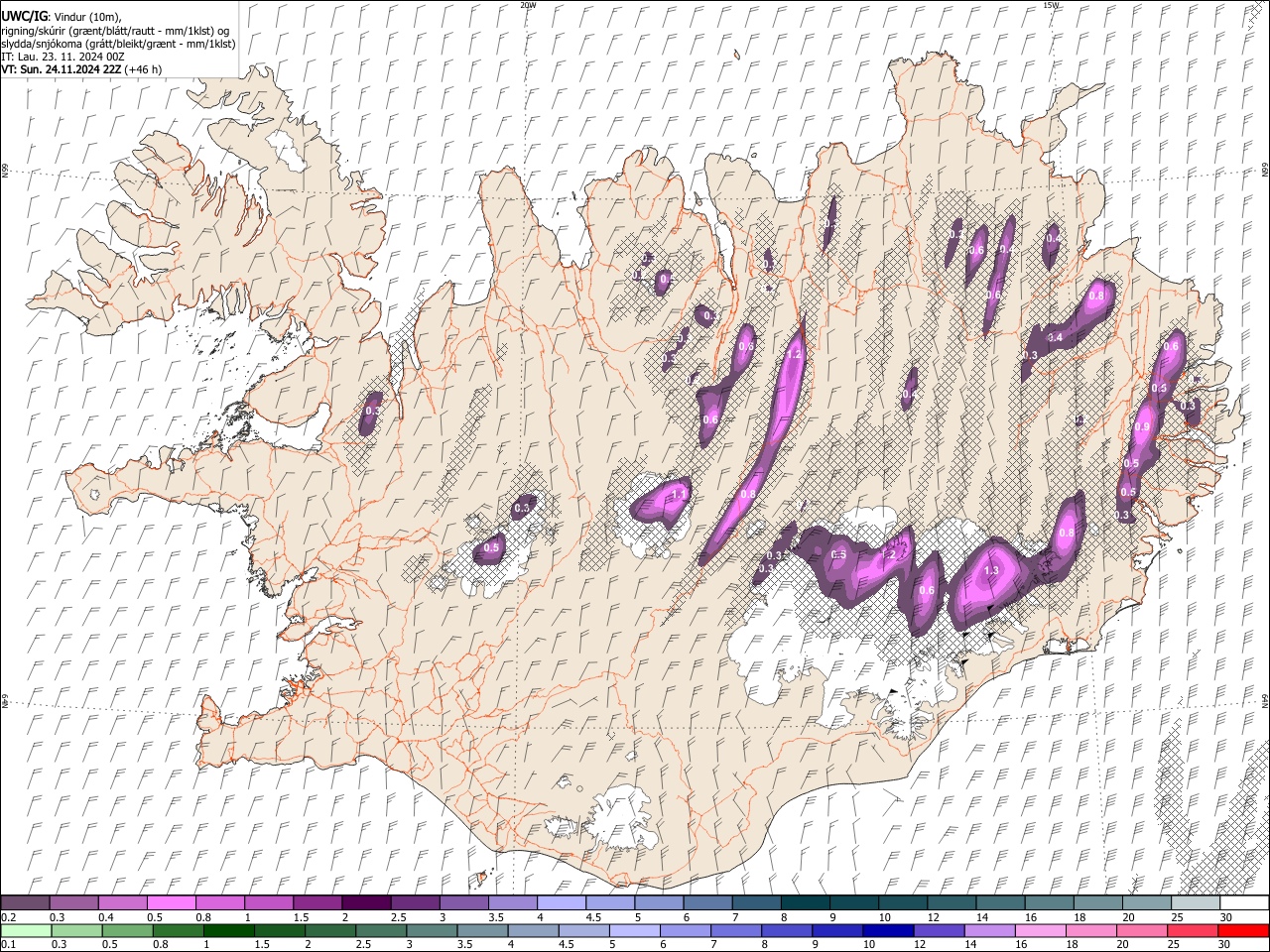Click the bold 'VT: Sun. 24.11.2024 22Z' text
1270x952 pixels.
63,69
